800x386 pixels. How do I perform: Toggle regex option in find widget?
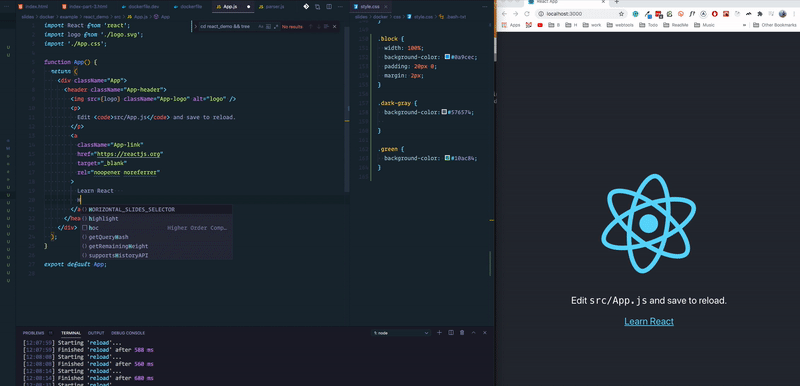point(276,27)
